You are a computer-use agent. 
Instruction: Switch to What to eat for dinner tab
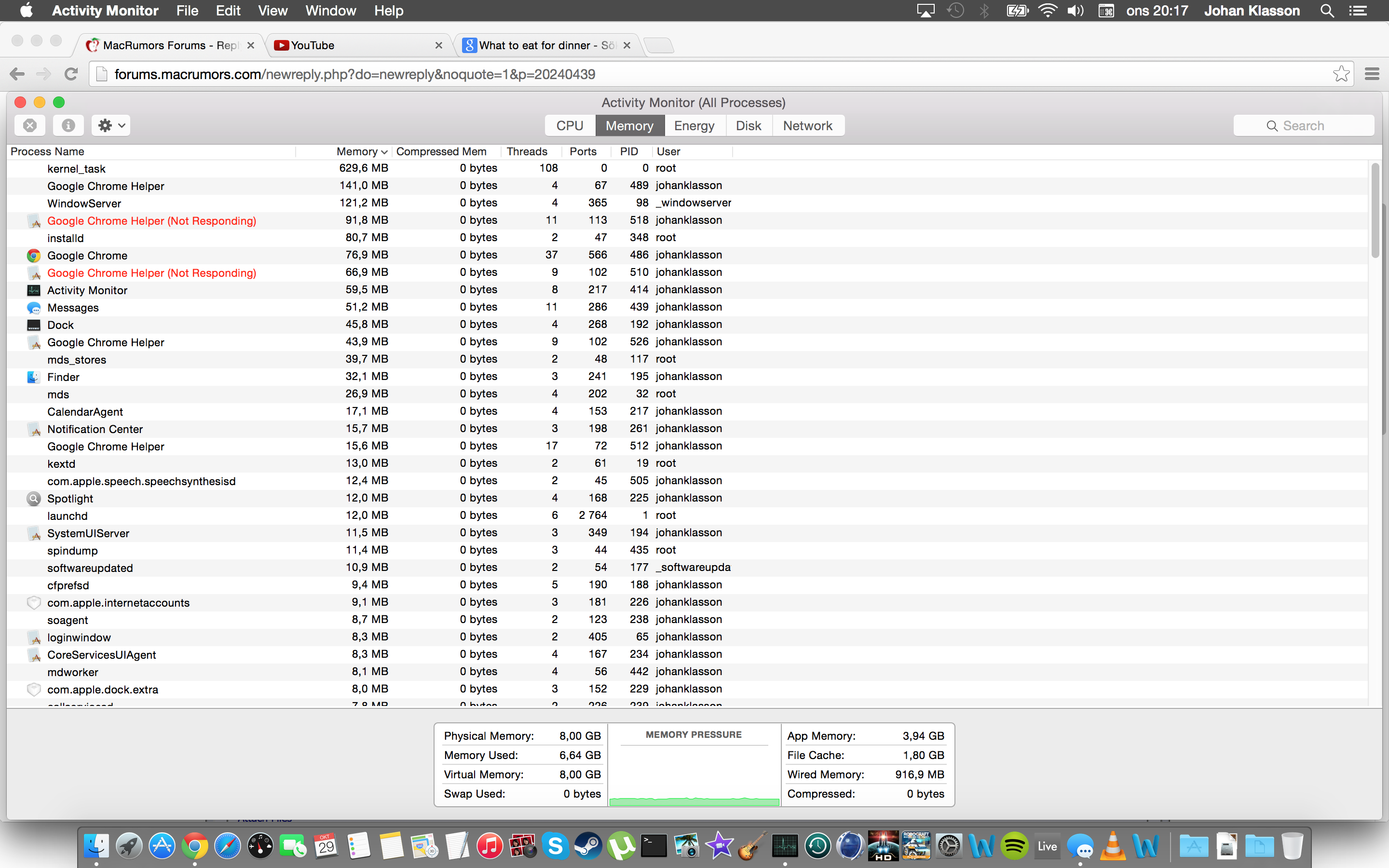546,45
